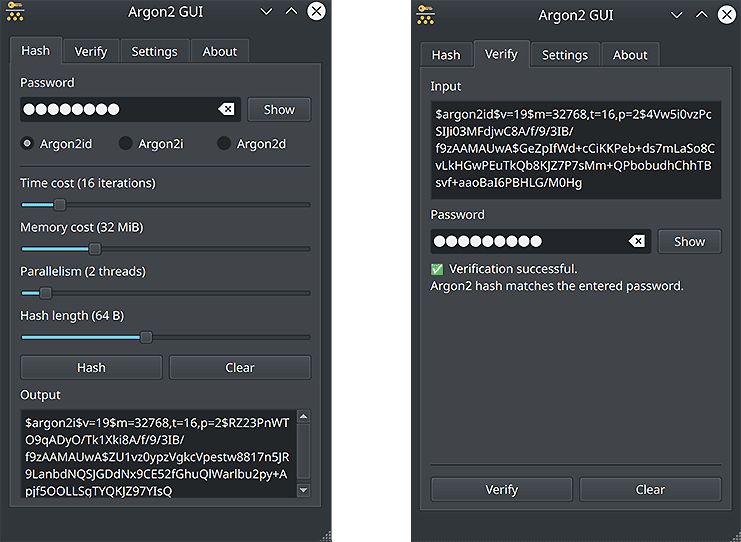Image resolution: width=741 pixels, height=542 pixels.
Task: Click the 'Input' label
Action: pos(446,86)
